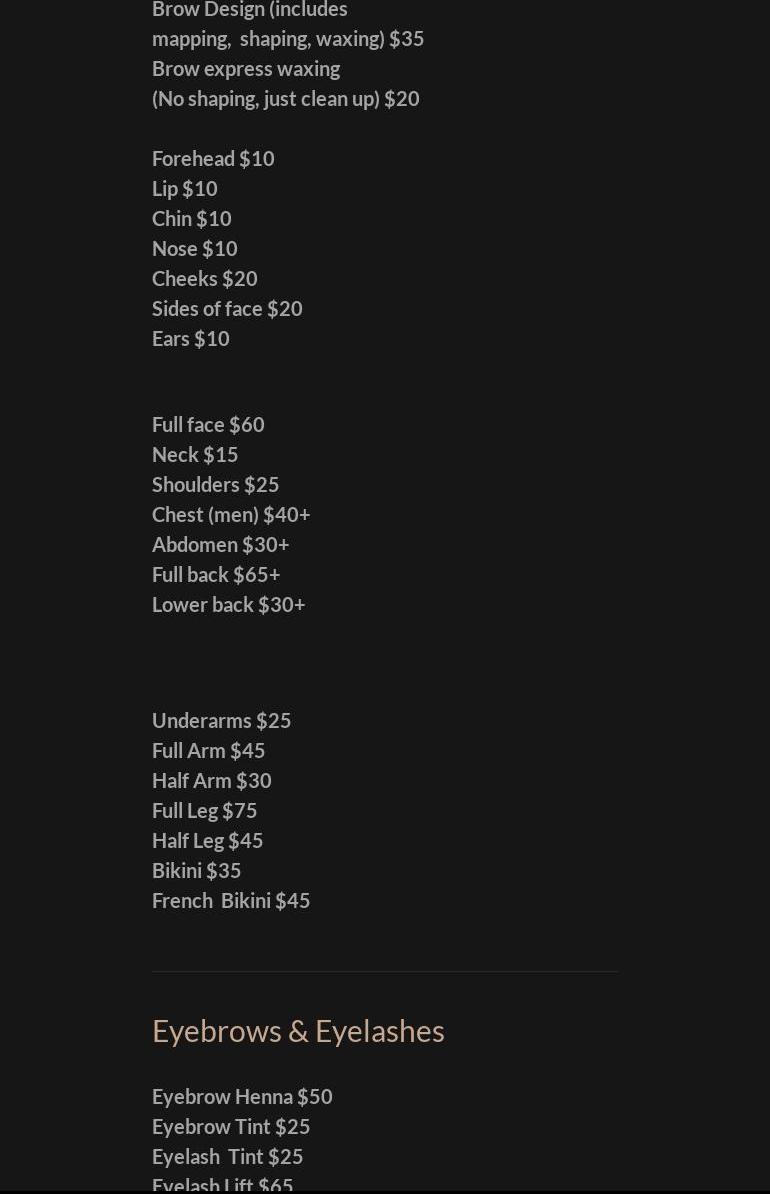Click the Chest (men) $40+ entry
This screenshot has height=1194, width=770.
coord(231,515)
